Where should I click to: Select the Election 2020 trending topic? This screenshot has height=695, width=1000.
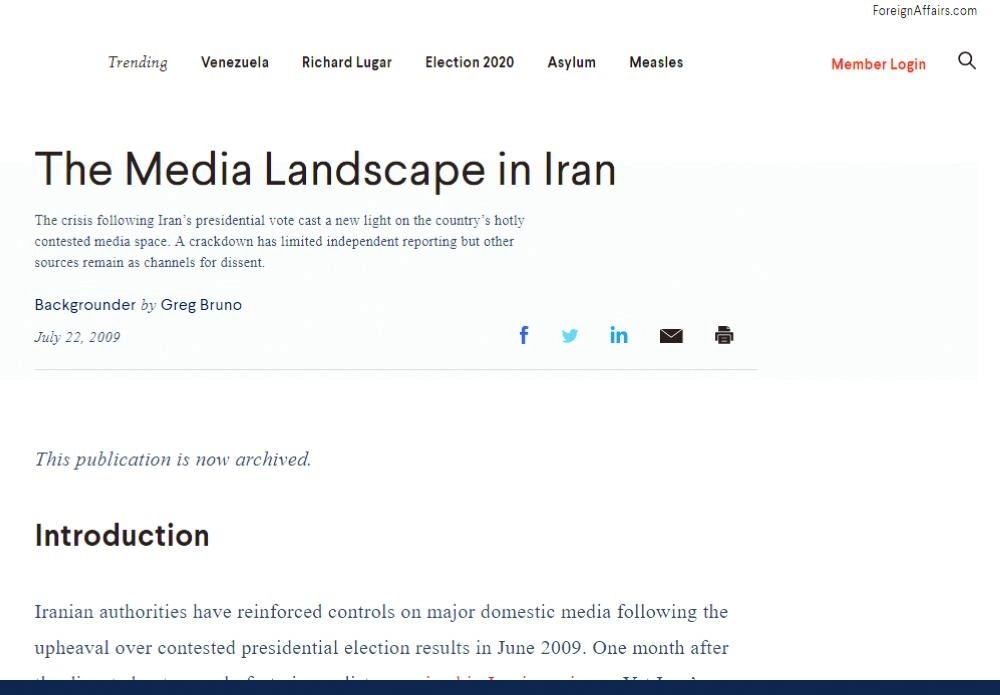coord(469,62)
